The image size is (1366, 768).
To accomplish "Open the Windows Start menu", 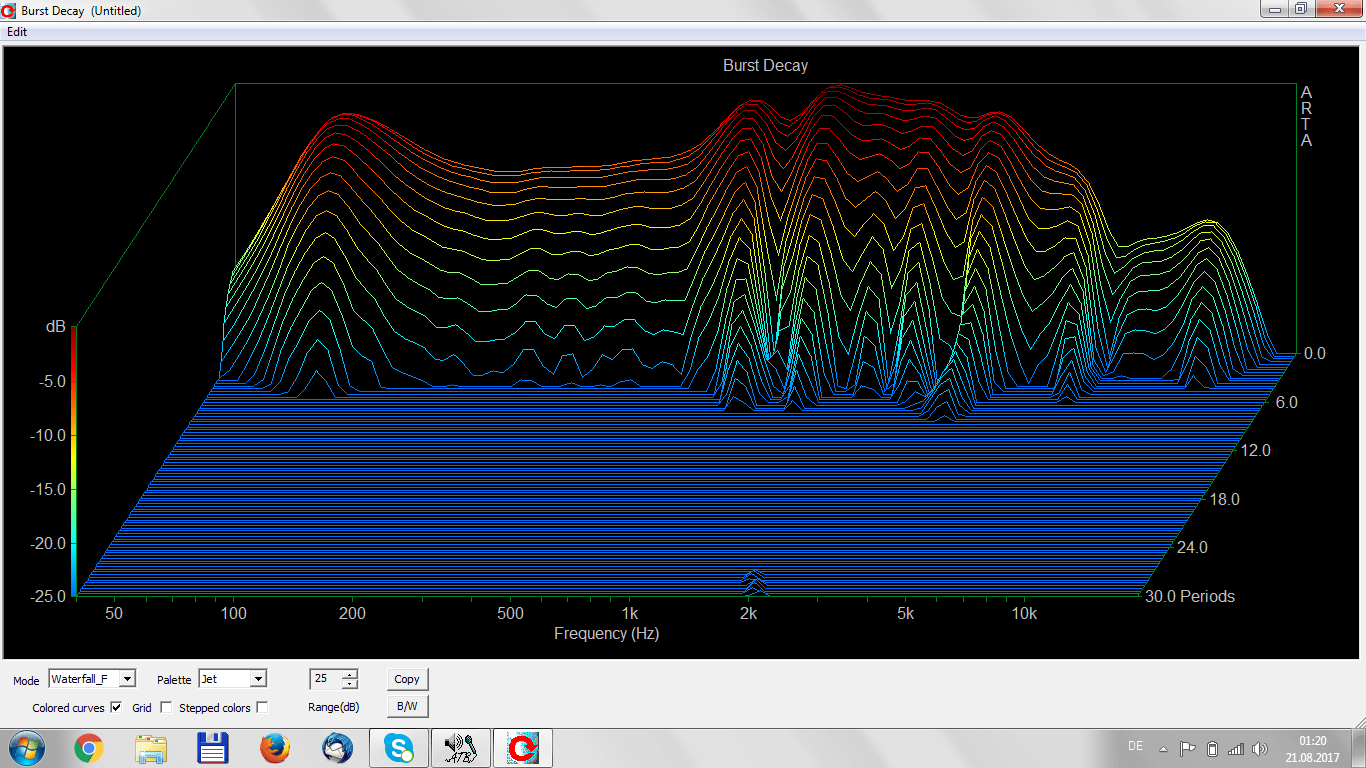I will pos(26,748).
